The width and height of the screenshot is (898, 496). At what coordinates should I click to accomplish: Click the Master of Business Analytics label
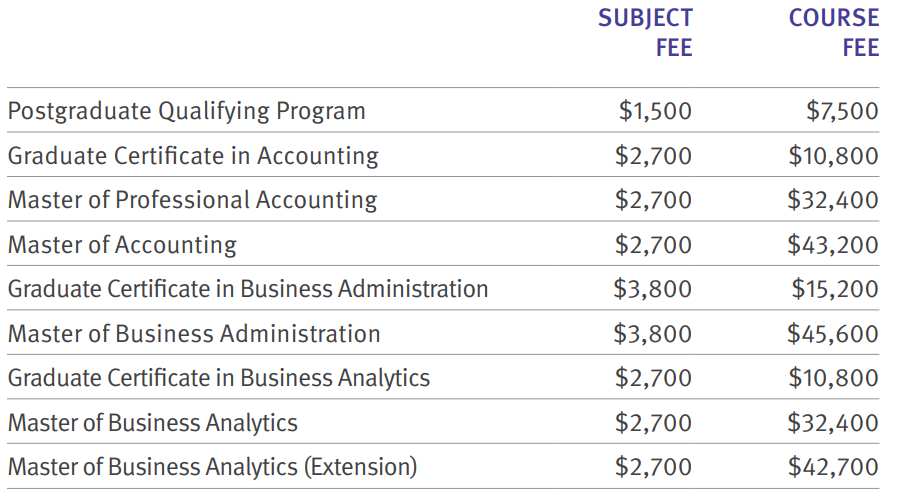tap(153, 423)
